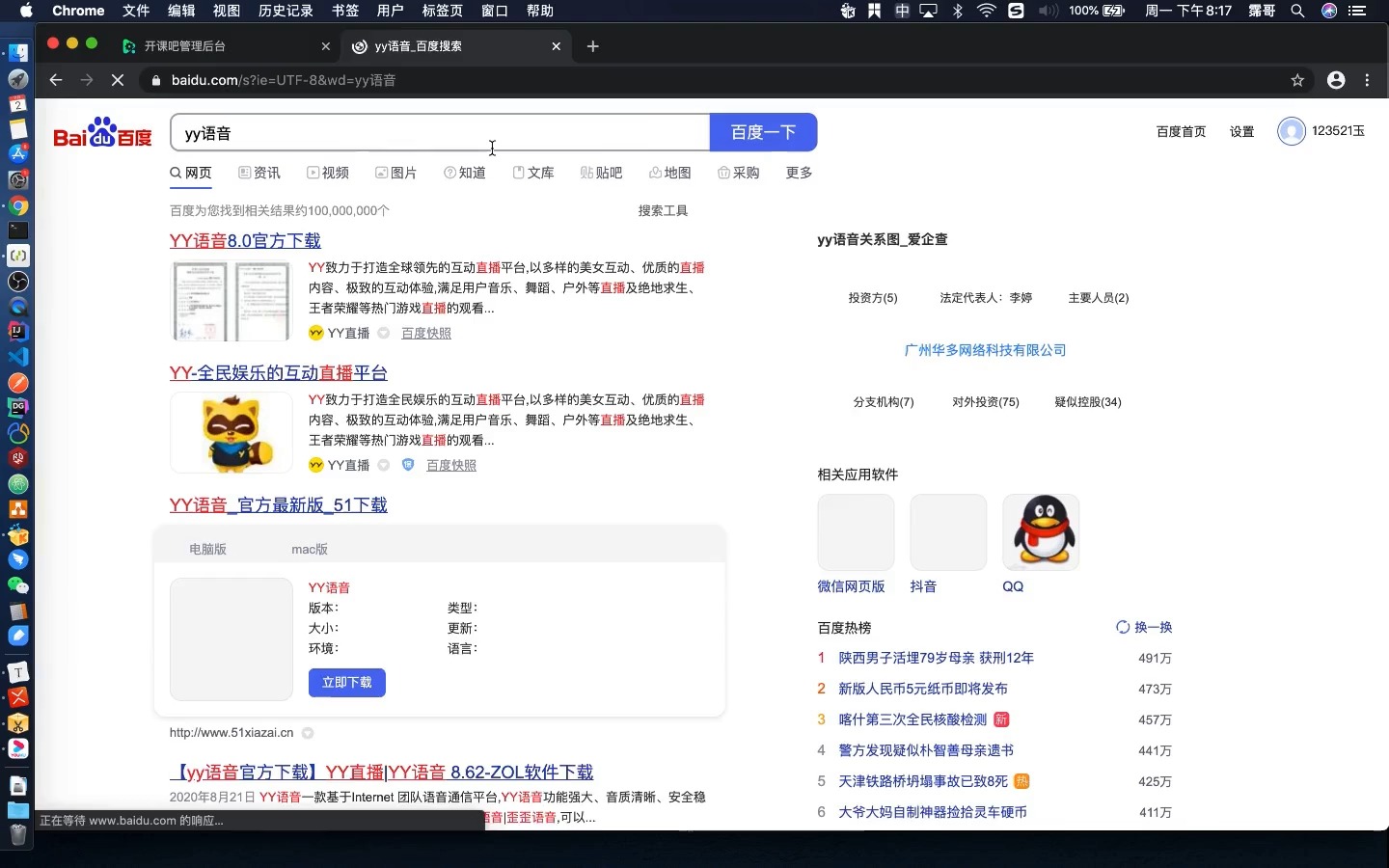Open Chrome three-dot menu
The height and width of the screenshot is (868, 1389).
click(1367, 80)
